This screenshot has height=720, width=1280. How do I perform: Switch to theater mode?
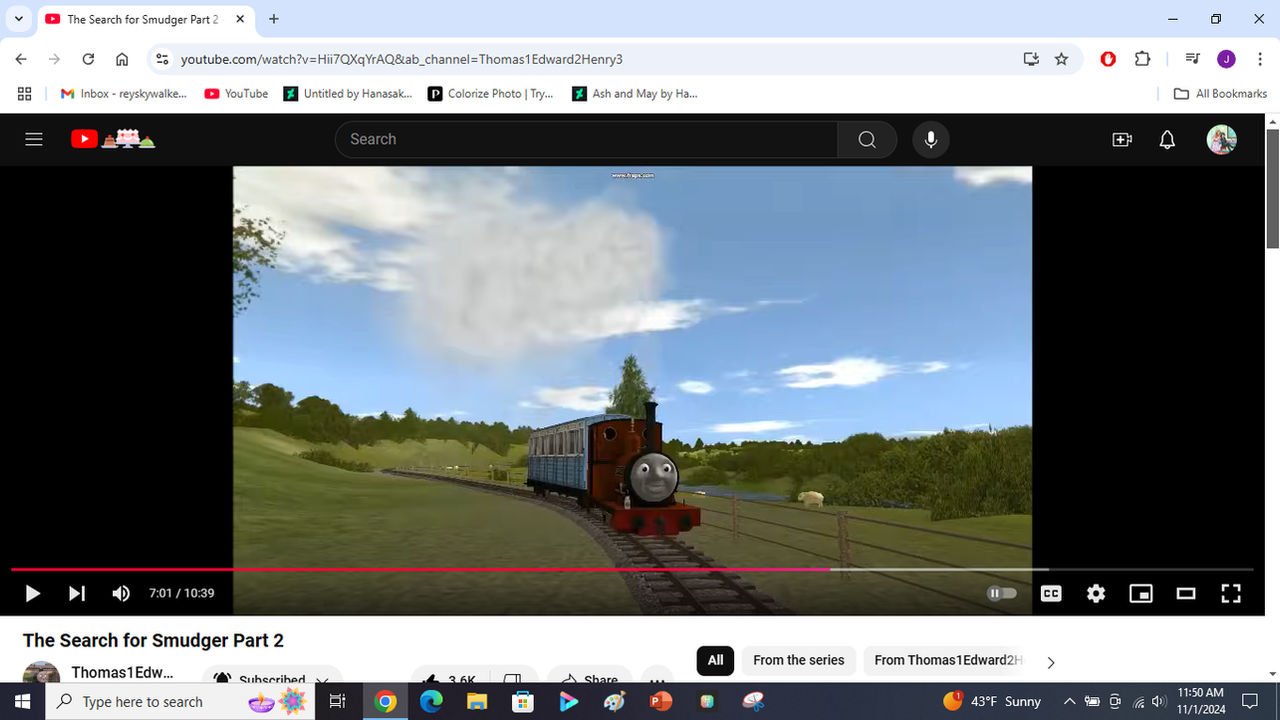[1185, 593]
